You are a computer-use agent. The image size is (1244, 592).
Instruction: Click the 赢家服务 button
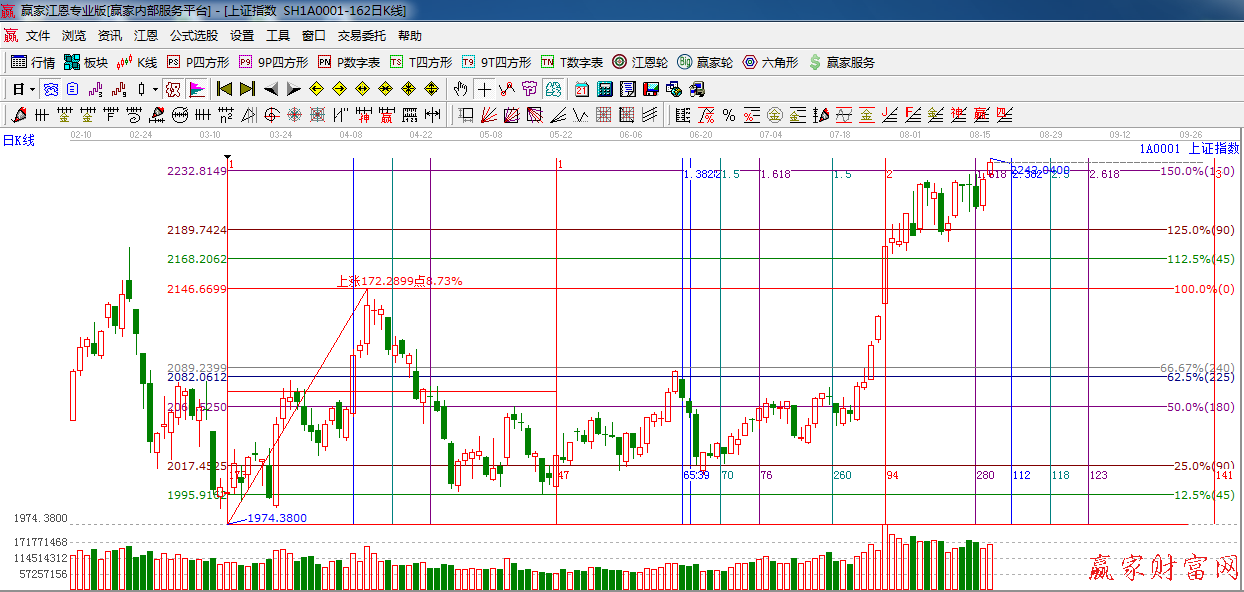pyautogui.click(x=841, y=62)
